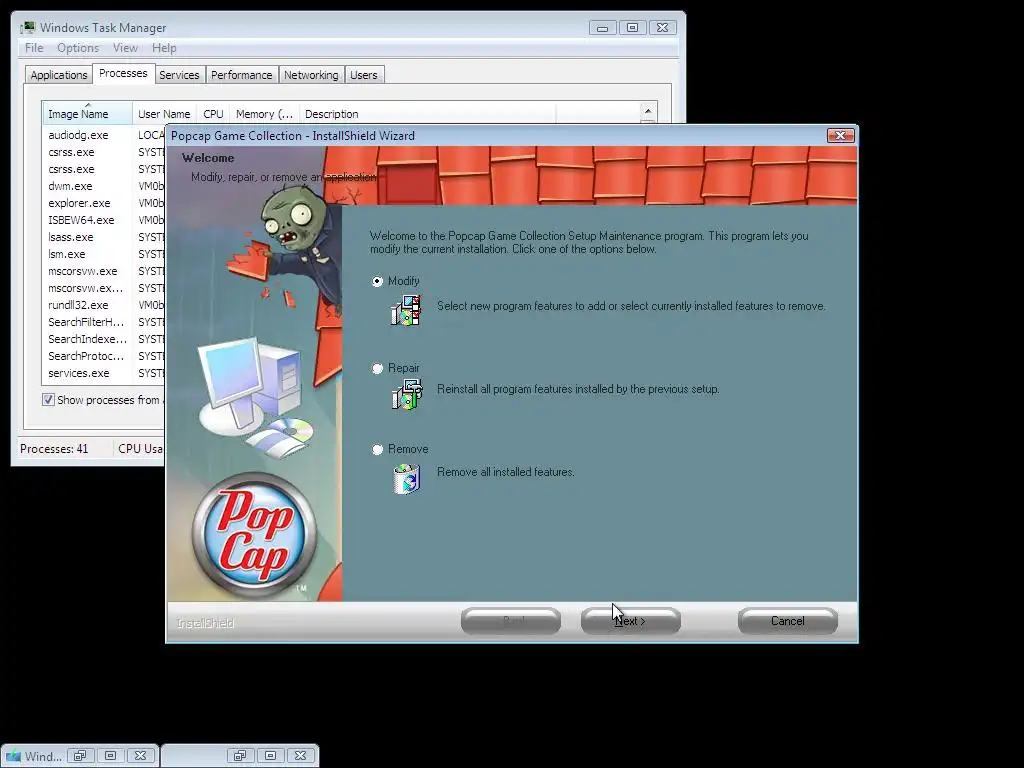Open the File menu in Task Manager

pos(34,48)
